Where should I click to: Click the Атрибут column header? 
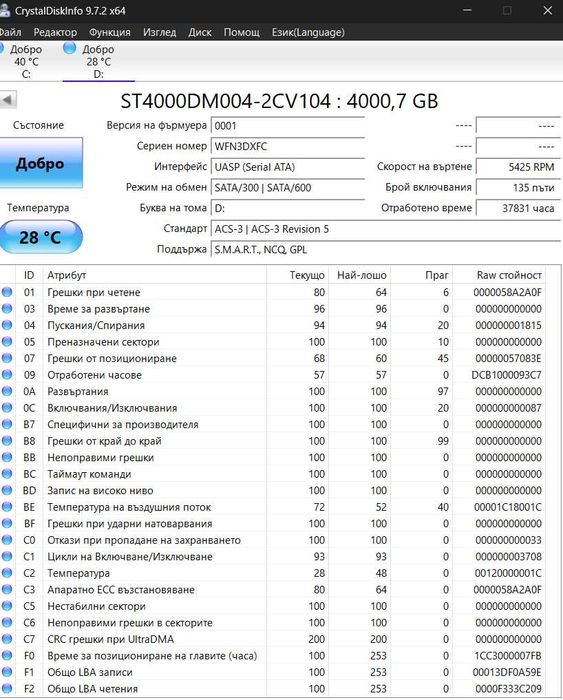point(154,275)
